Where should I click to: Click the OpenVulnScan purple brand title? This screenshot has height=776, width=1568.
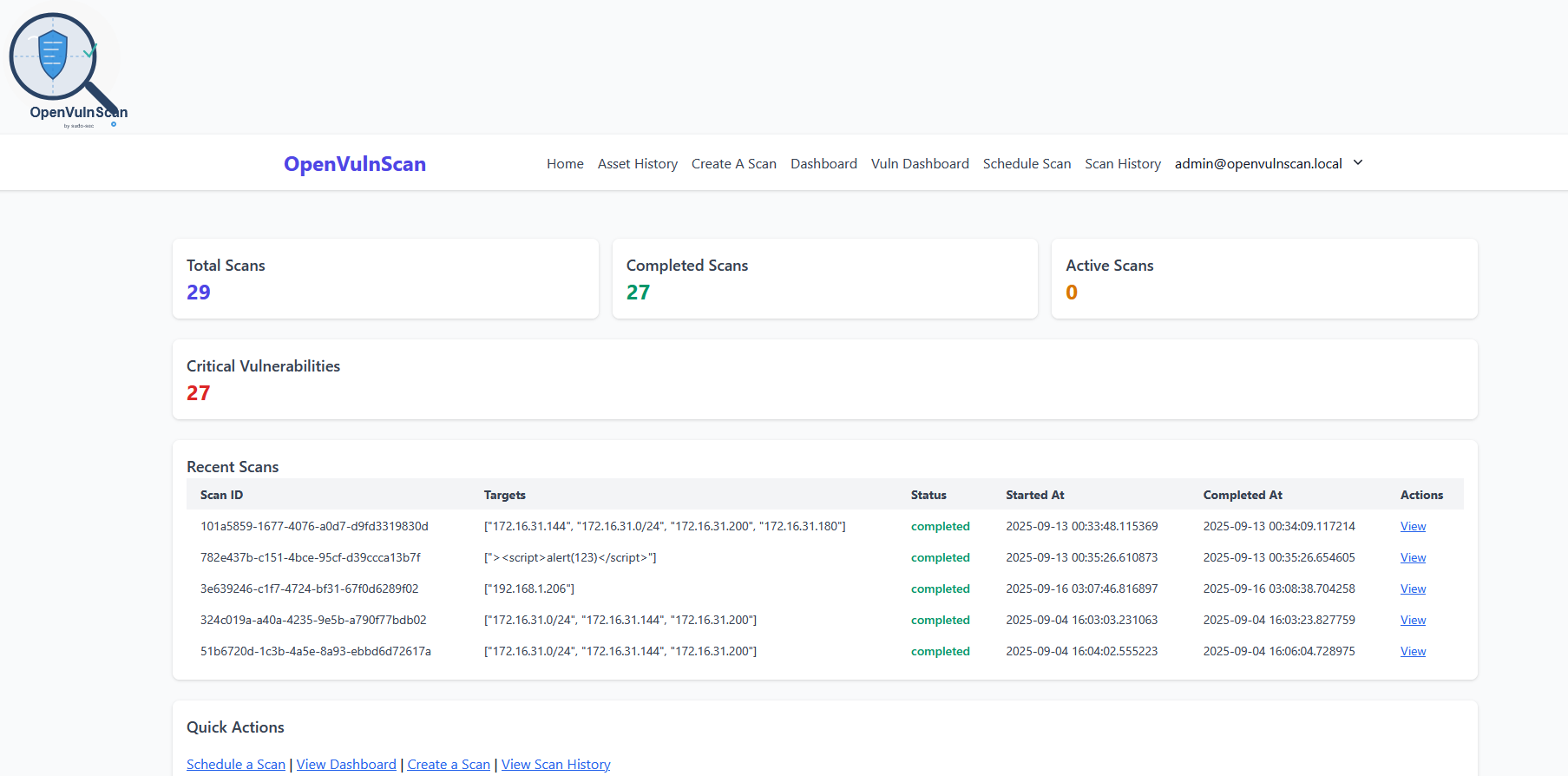click(x=354, y=164)
